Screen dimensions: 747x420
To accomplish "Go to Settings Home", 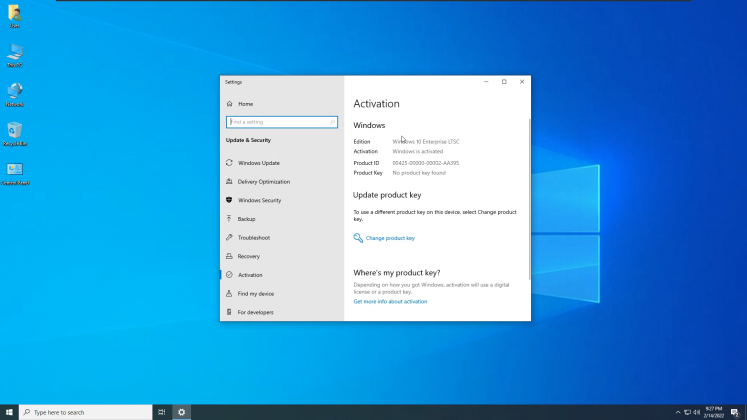I will click(x=245, y=104).
